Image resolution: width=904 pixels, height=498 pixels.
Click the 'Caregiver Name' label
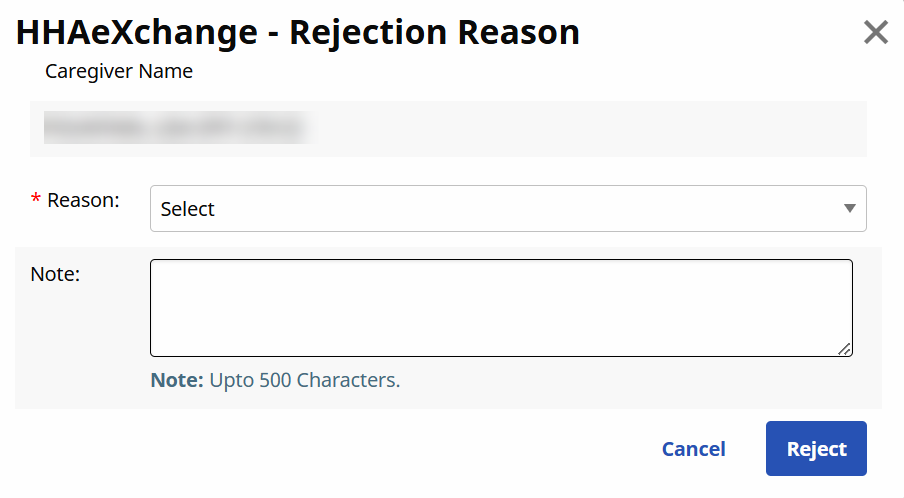[119, 72]
